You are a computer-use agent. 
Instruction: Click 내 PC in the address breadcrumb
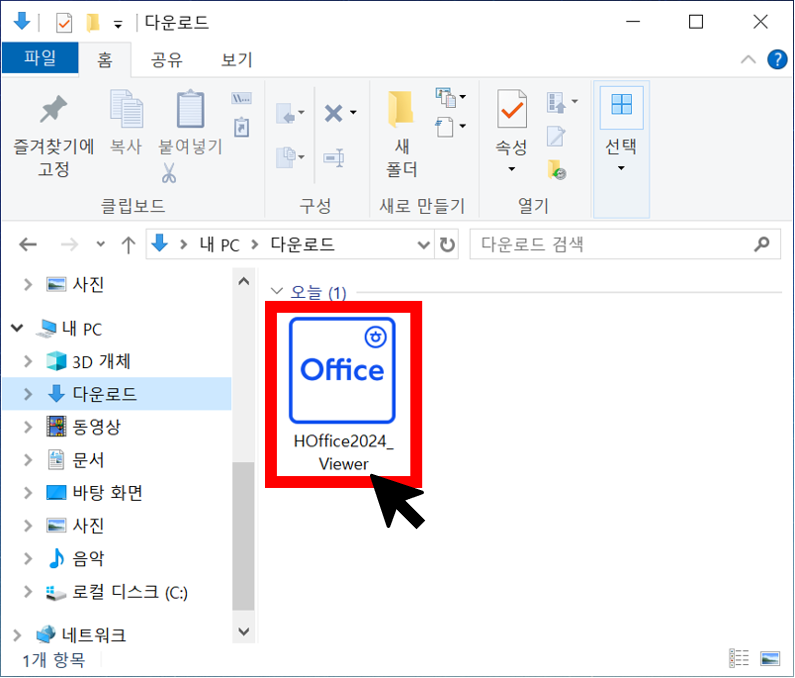(x=220, y=245)
